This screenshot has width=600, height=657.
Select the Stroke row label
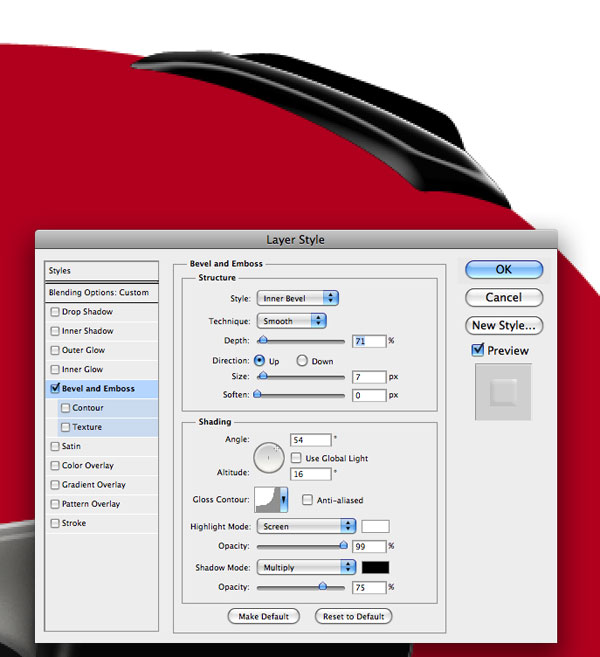[74, 523]
